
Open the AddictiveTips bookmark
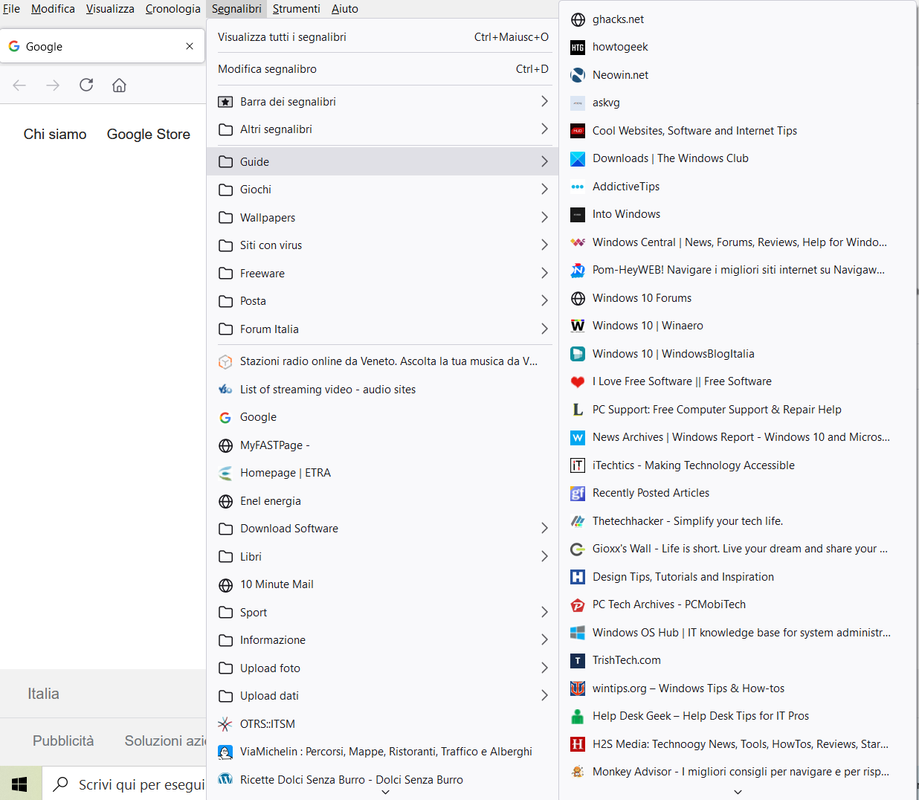point(736,186)
